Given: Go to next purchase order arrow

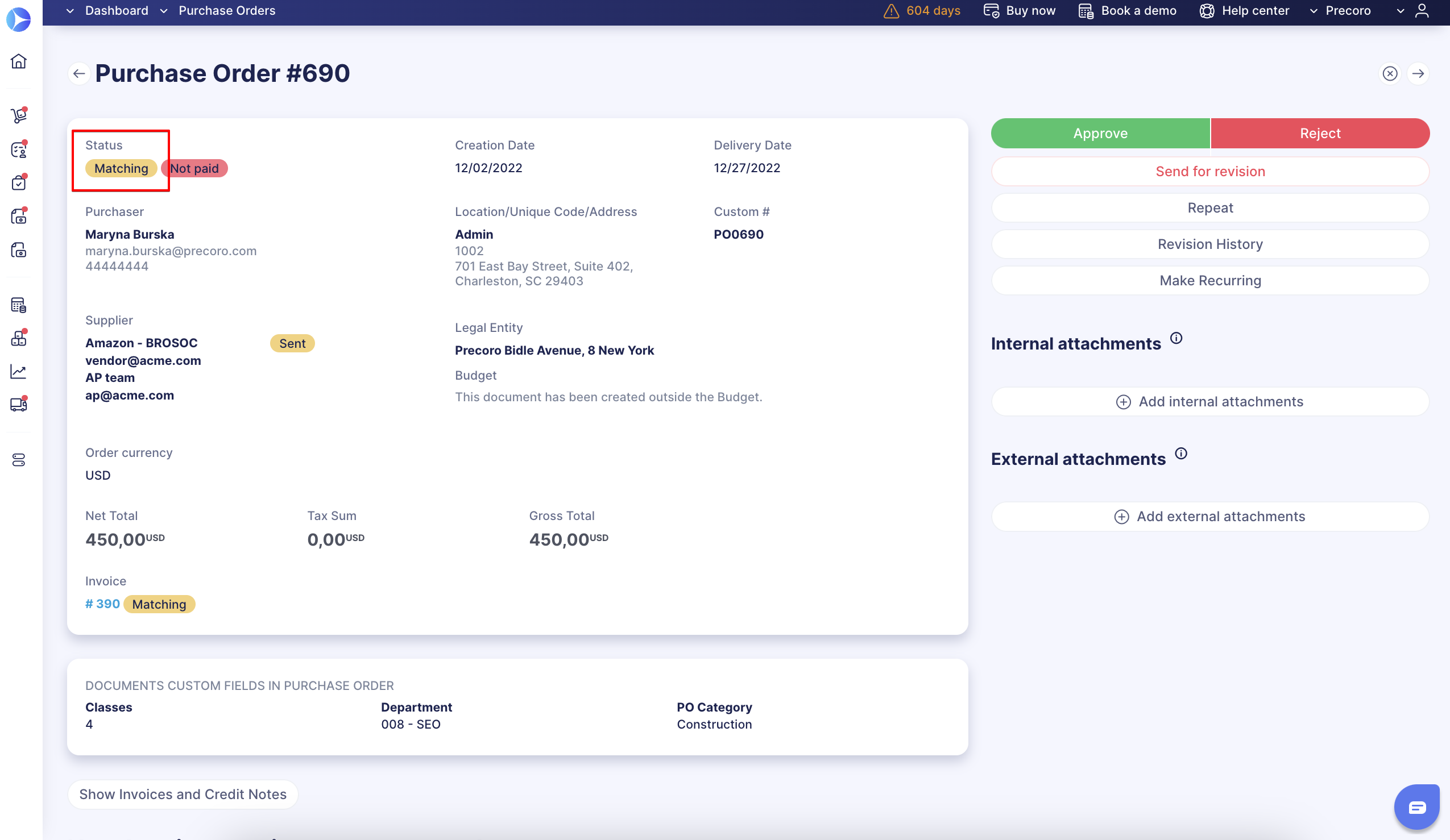Looking at the screenshot, I should 1418,73.
